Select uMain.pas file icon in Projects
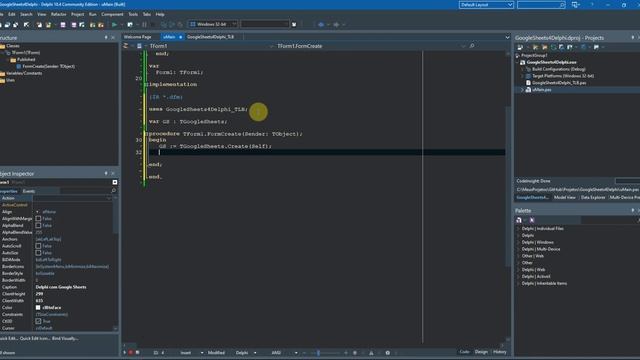The image size is (640, 360). coord(528,90)
